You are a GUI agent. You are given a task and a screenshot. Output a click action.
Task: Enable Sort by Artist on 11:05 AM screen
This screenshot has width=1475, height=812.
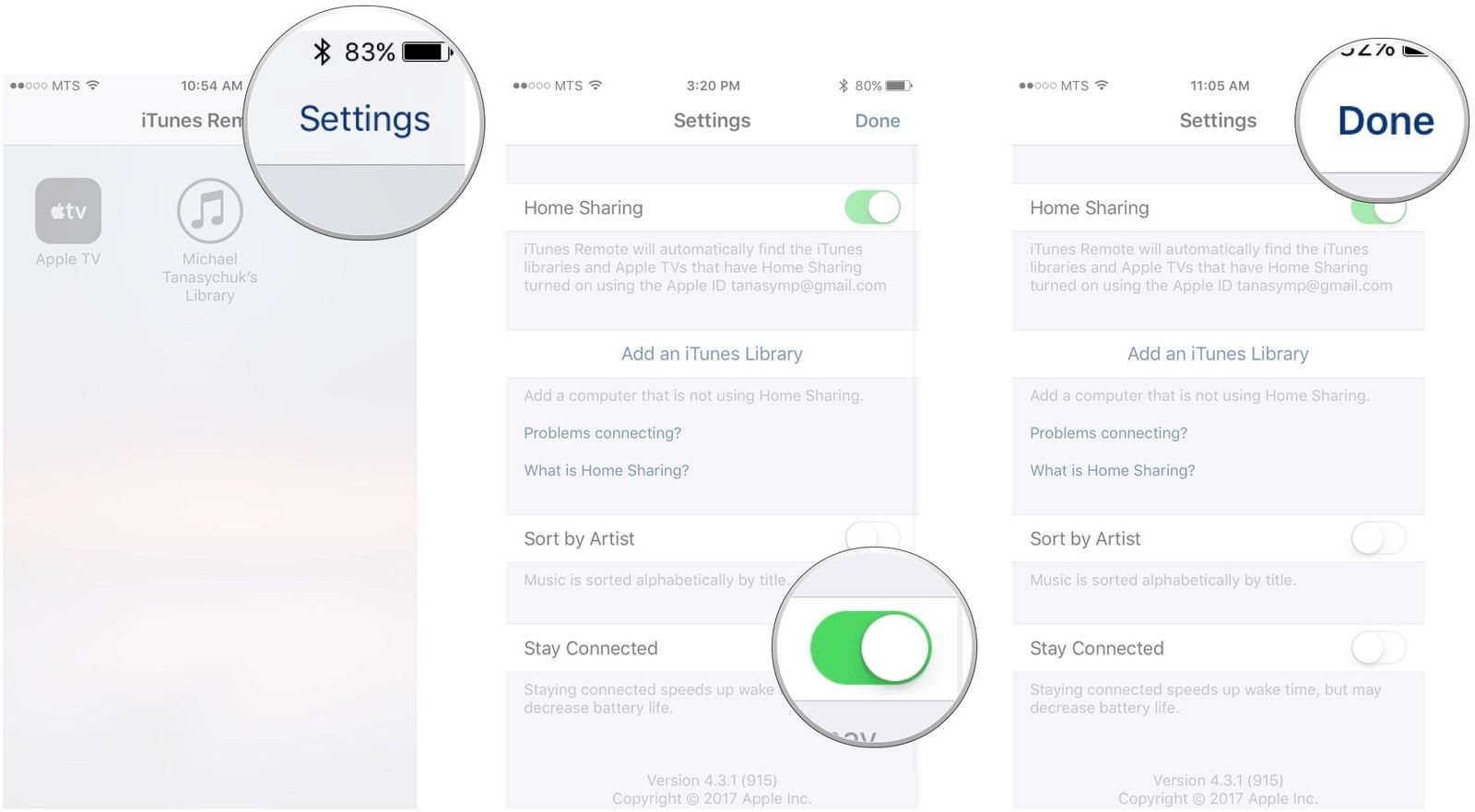pos(1377,538)
